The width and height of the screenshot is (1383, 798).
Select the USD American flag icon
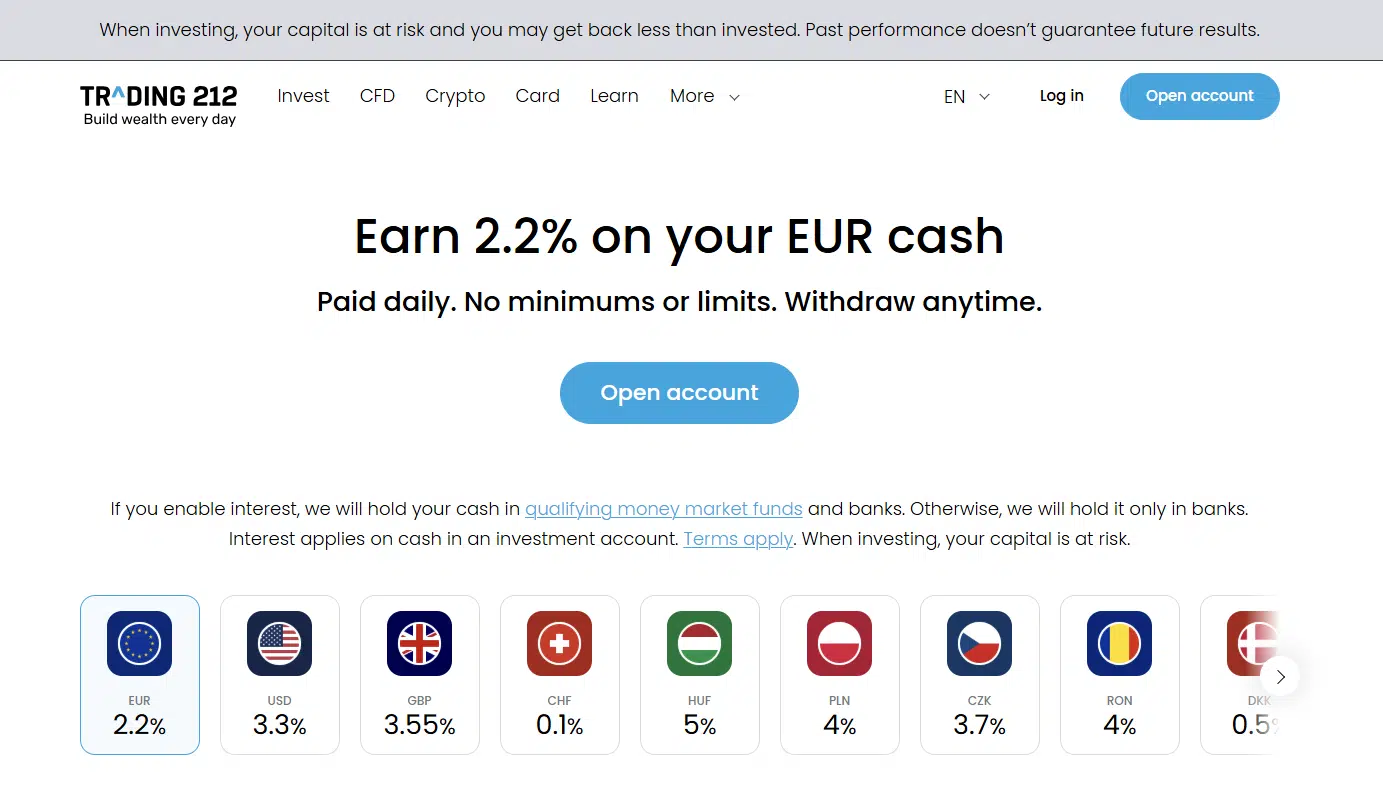[280, 643]
